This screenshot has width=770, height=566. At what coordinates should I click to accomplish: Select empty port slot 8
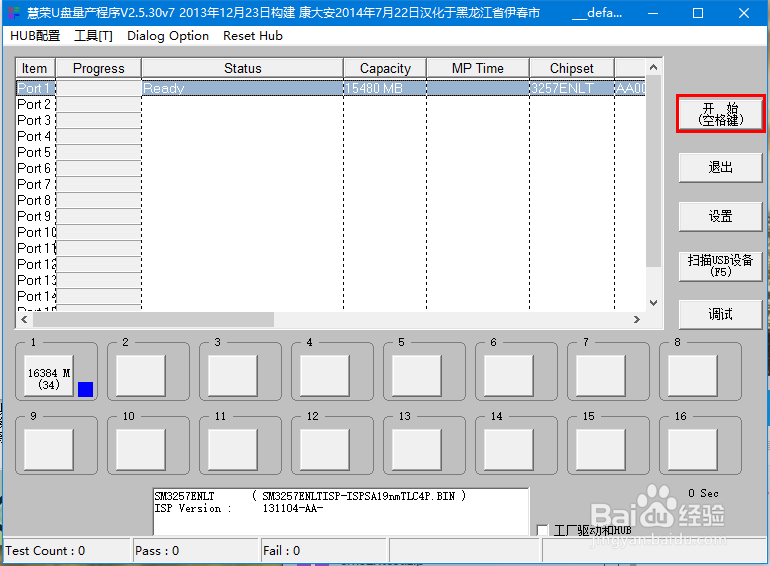(693, 376)
